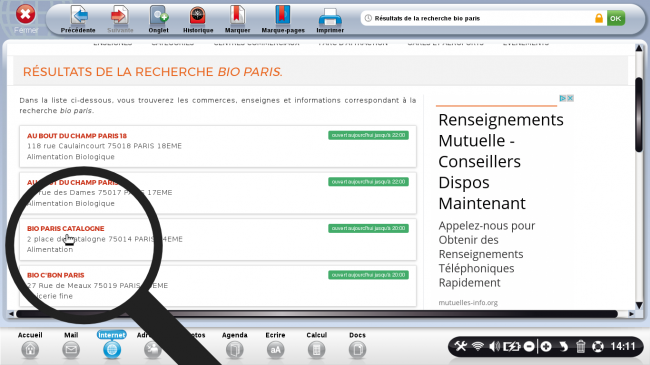This screenshot has width=650, height=365.
Task: Go to the Accueil home screen
Action: click(x=30, y=345)
